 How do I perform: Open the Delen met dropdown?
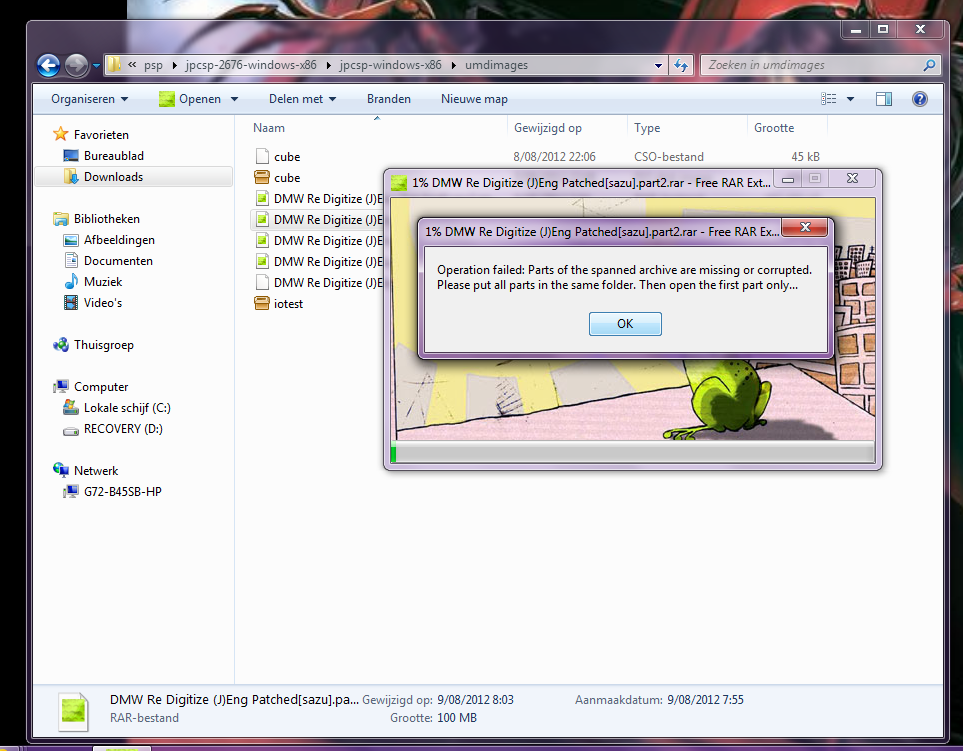[302, 99]
